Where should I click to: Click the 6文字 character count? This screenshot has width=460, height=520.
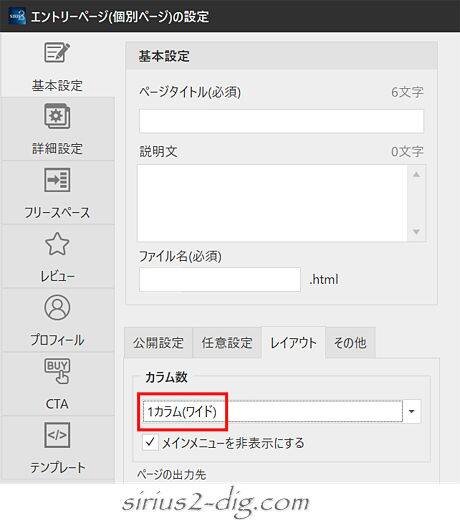[x=407, y=92]
